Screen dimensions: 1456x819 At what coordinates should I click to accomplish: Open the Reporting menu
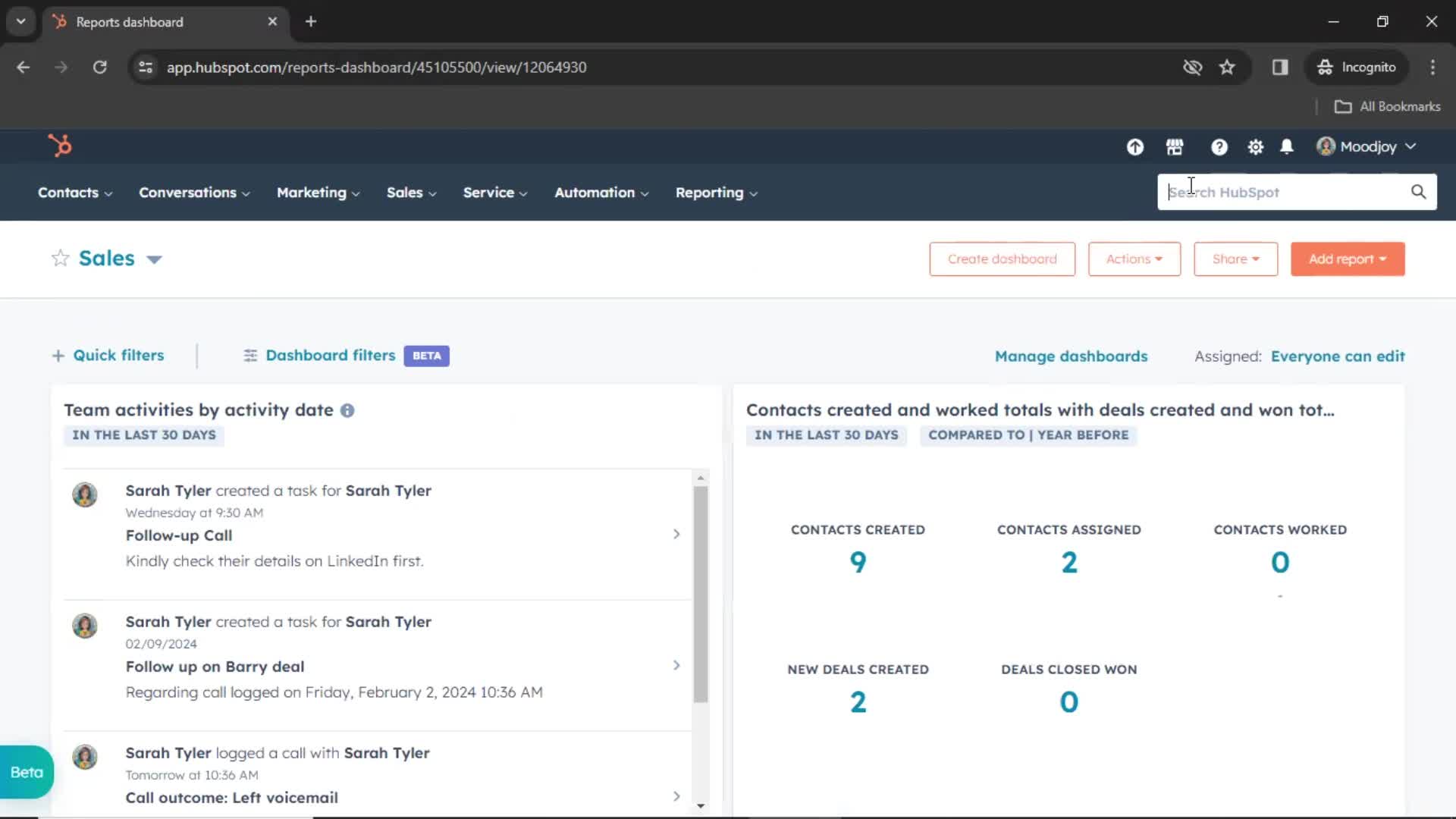(717, 193)
